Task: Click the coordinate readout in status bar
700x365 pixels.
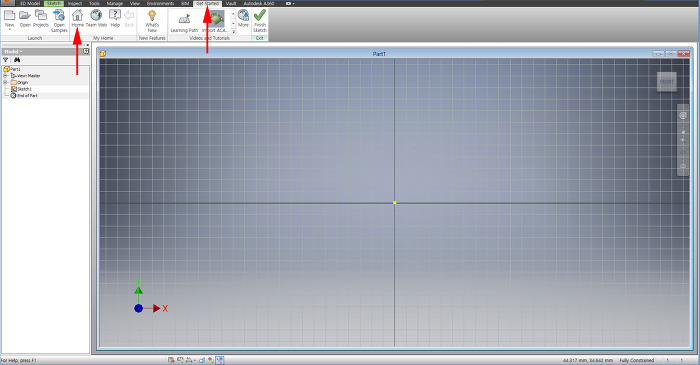Action: pos(588,360)
